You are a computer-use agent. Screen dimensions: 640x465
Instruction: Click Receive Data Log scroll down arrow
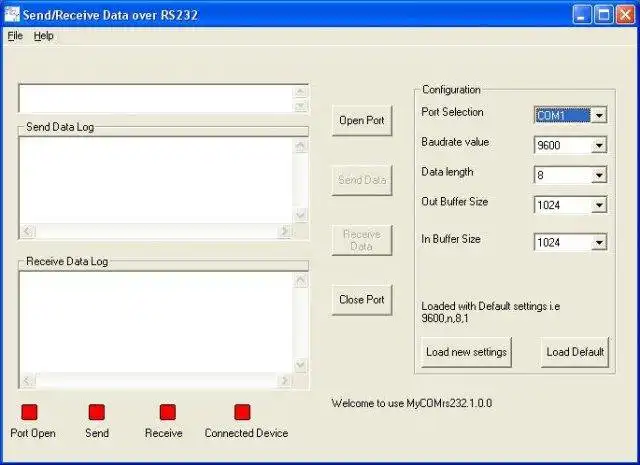301,364
